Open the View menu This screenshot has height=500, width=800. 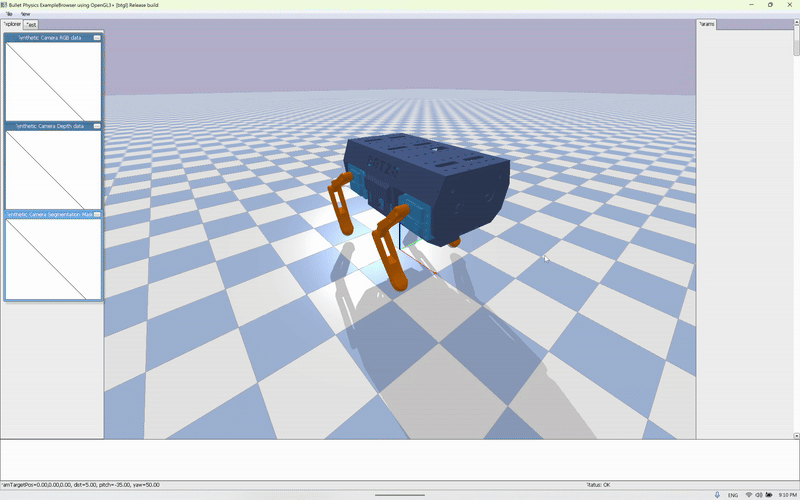pyautogui.click(x=25, y=14)
